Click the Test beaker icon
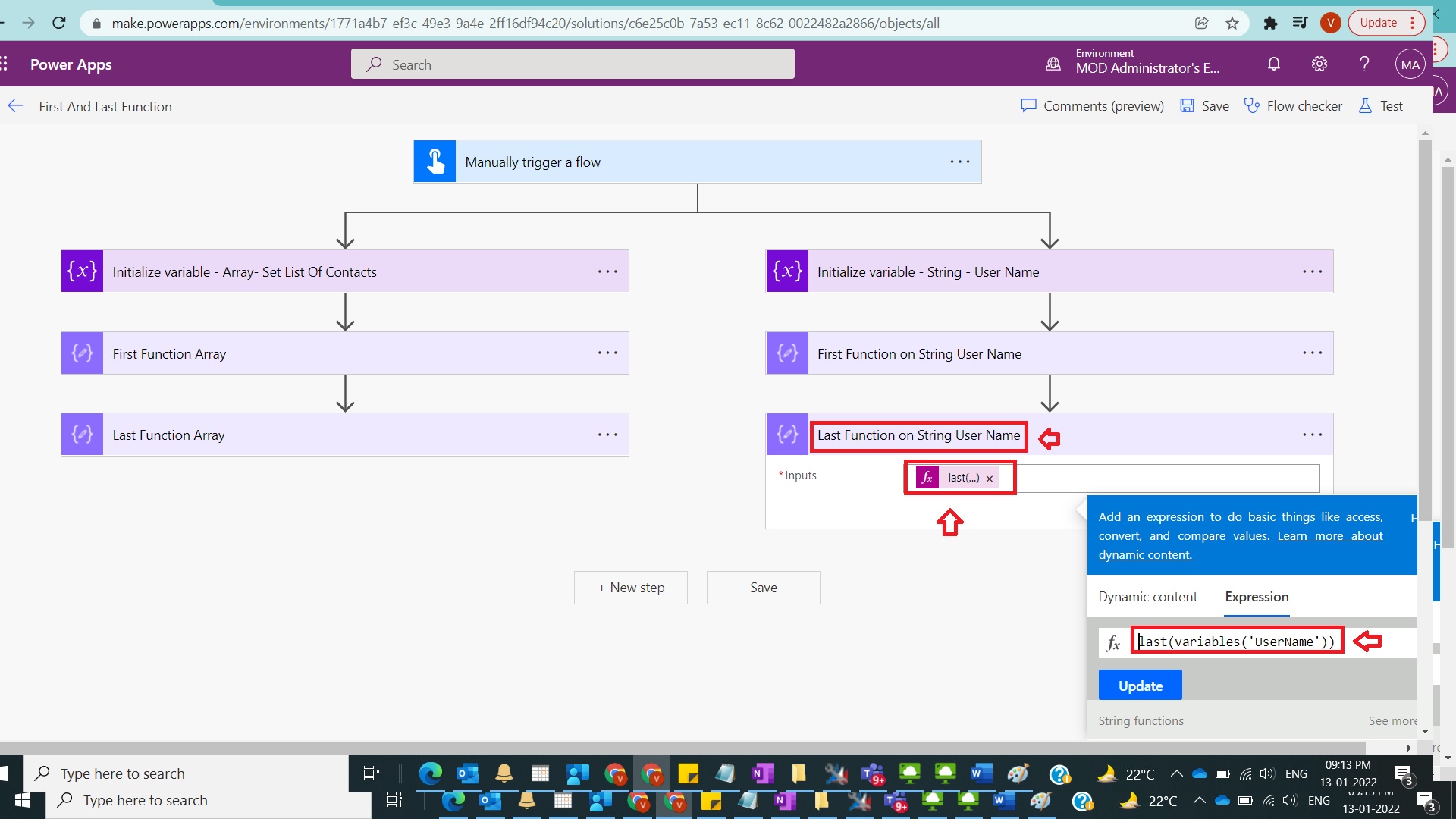1456x819 pixels. [x=1366, y=105]
